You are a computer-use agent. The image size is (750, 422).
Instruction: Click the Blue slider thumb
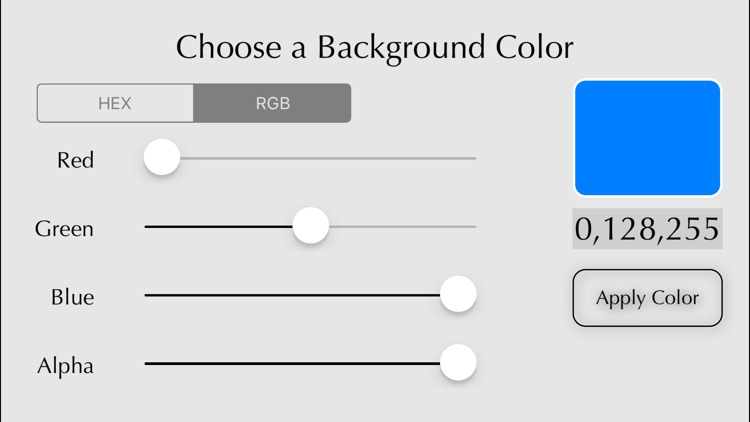coord(458,294)
